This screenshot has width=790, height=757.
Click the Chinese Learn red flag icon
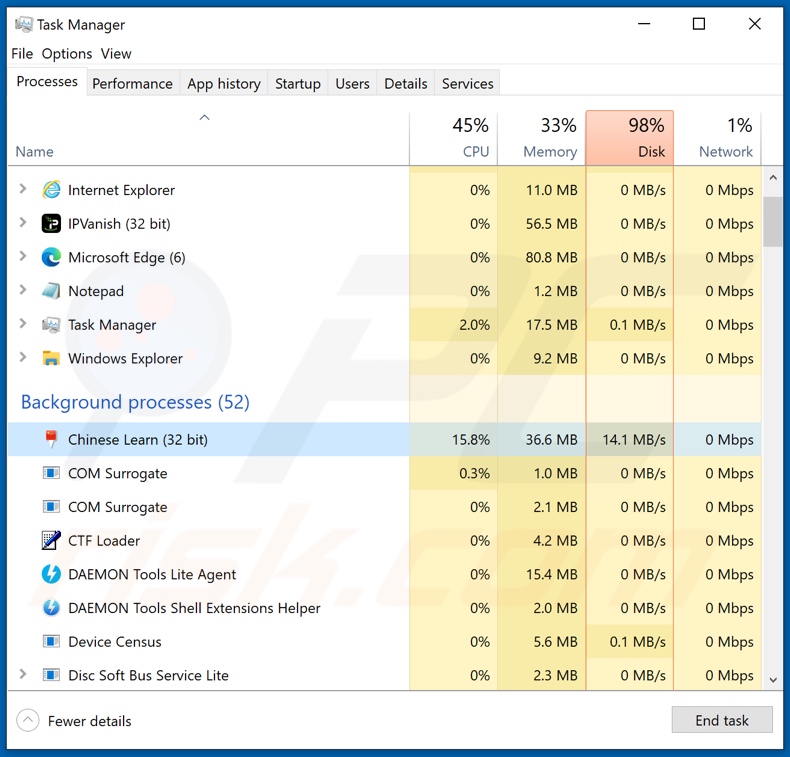(x=51, y=439)
